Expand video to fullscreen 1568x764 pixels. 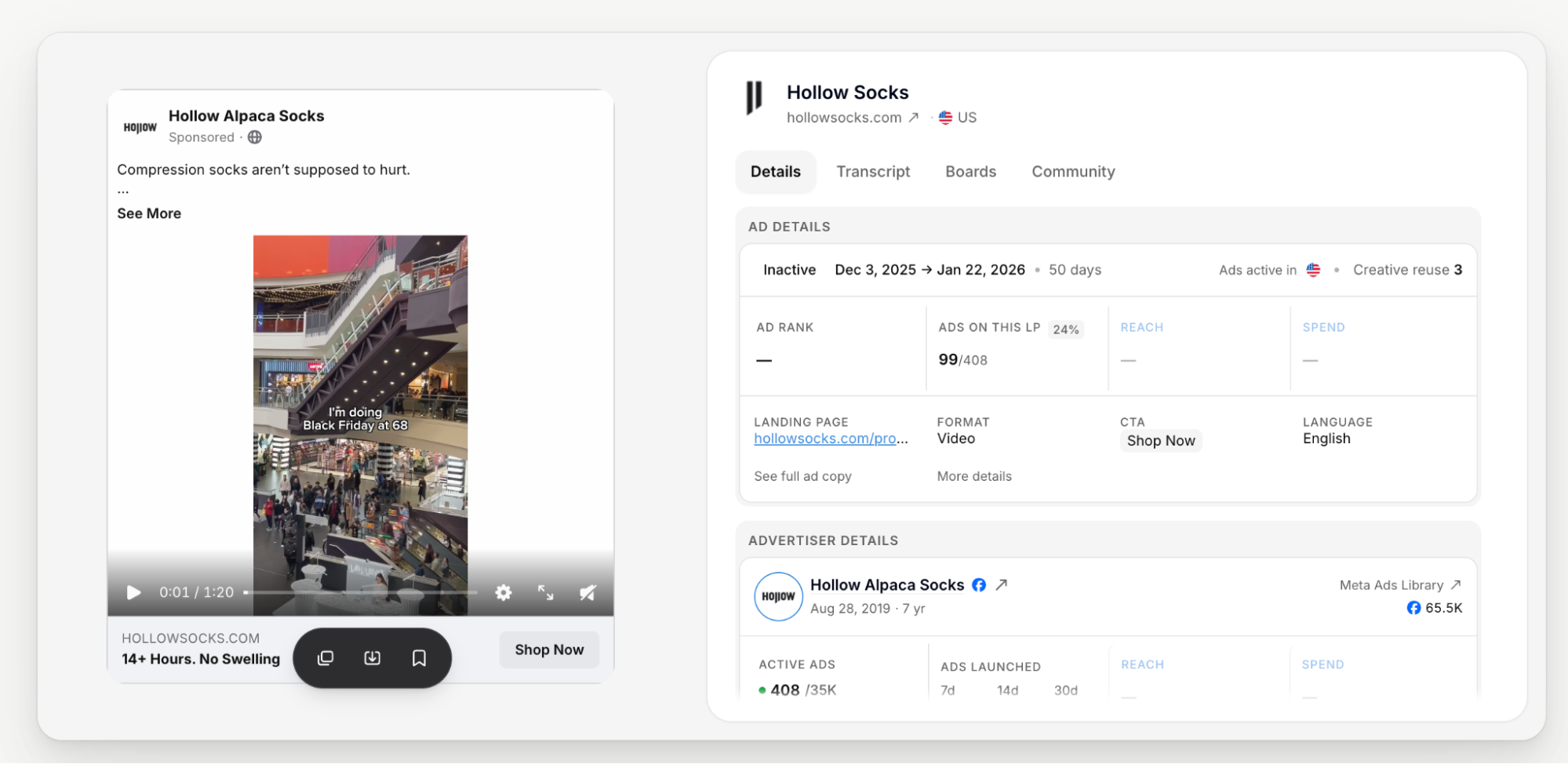point(546,592)
